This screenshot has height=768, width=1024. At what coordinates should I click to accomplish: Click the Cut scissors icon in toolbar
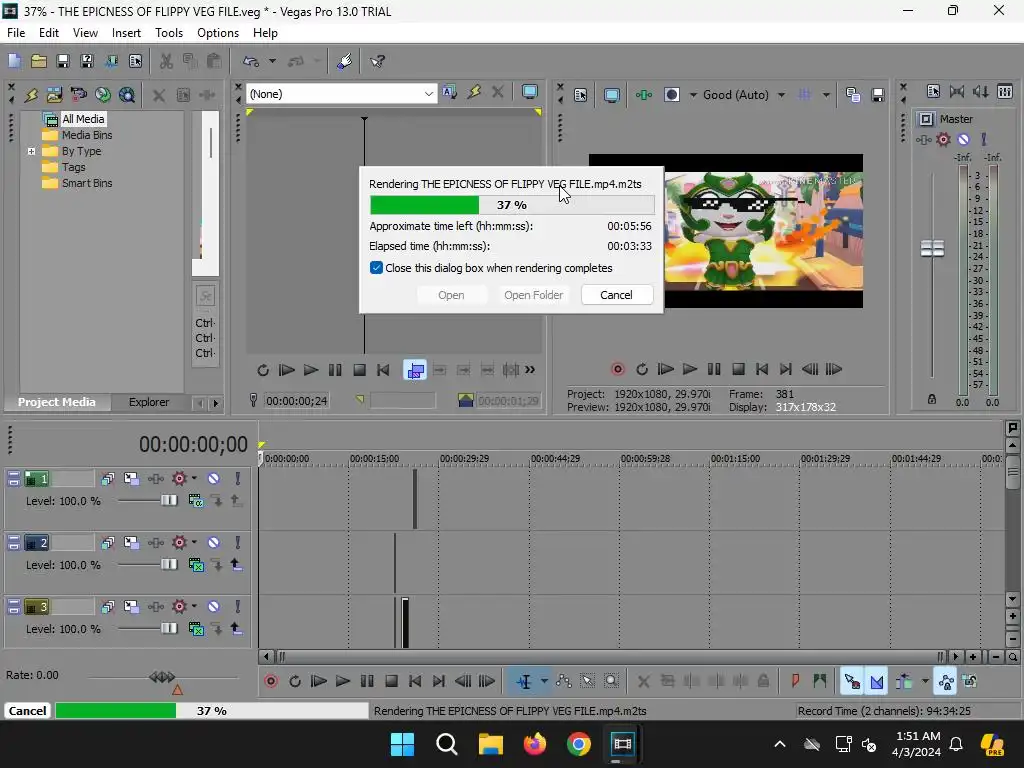click(x=166, y=61)
